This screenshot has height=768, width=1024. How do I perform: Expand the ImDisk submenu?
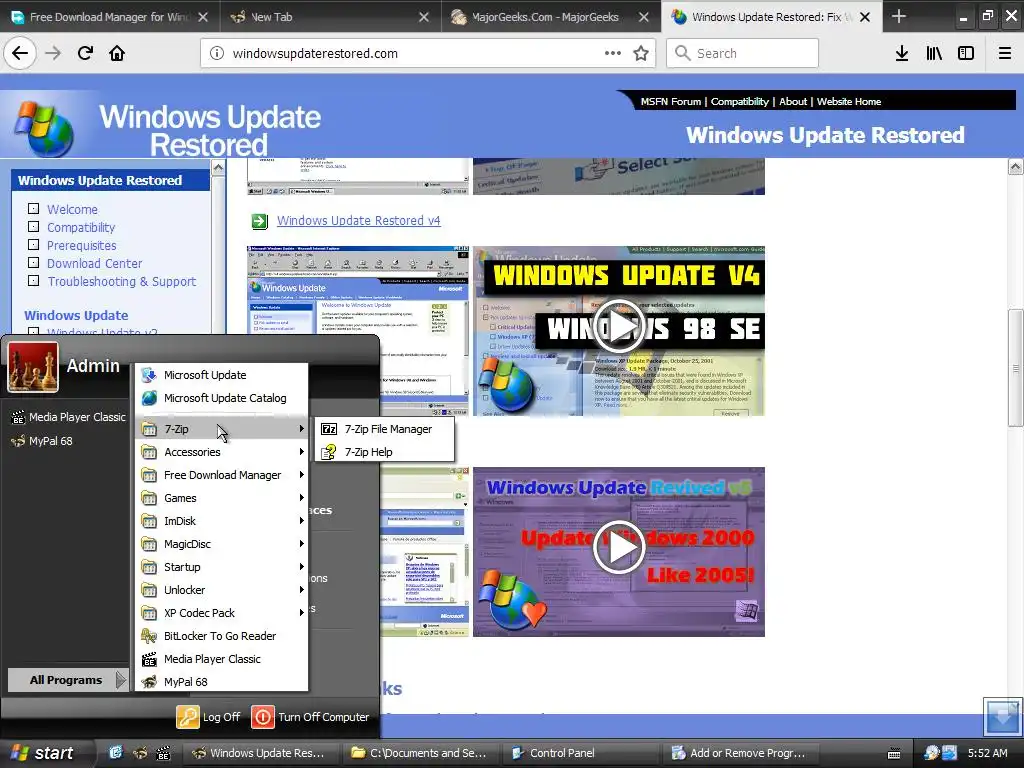pos(223,520)
